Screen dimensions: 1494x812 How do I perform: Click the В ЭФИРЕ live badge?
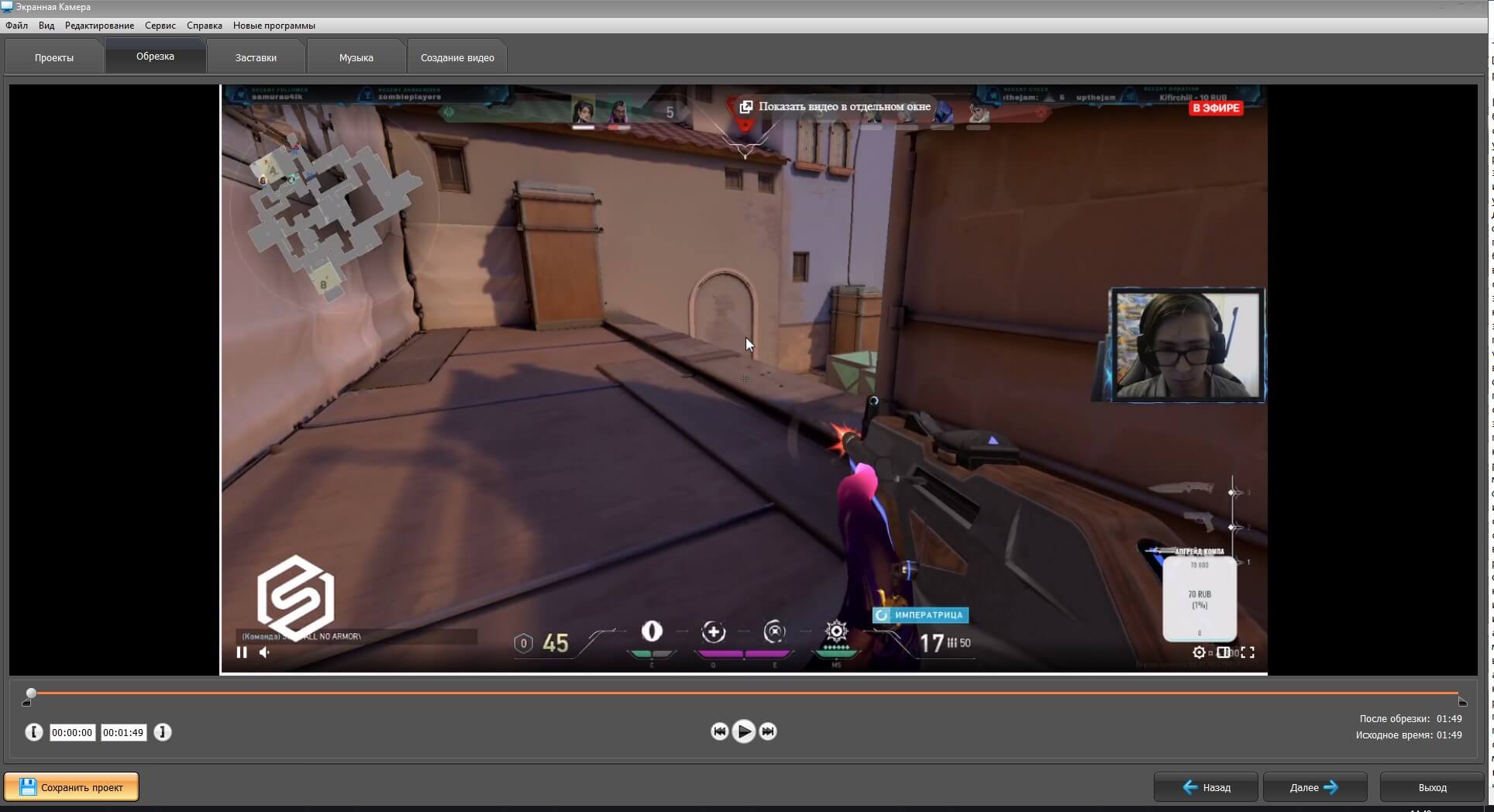click(x=1216, y=108)
